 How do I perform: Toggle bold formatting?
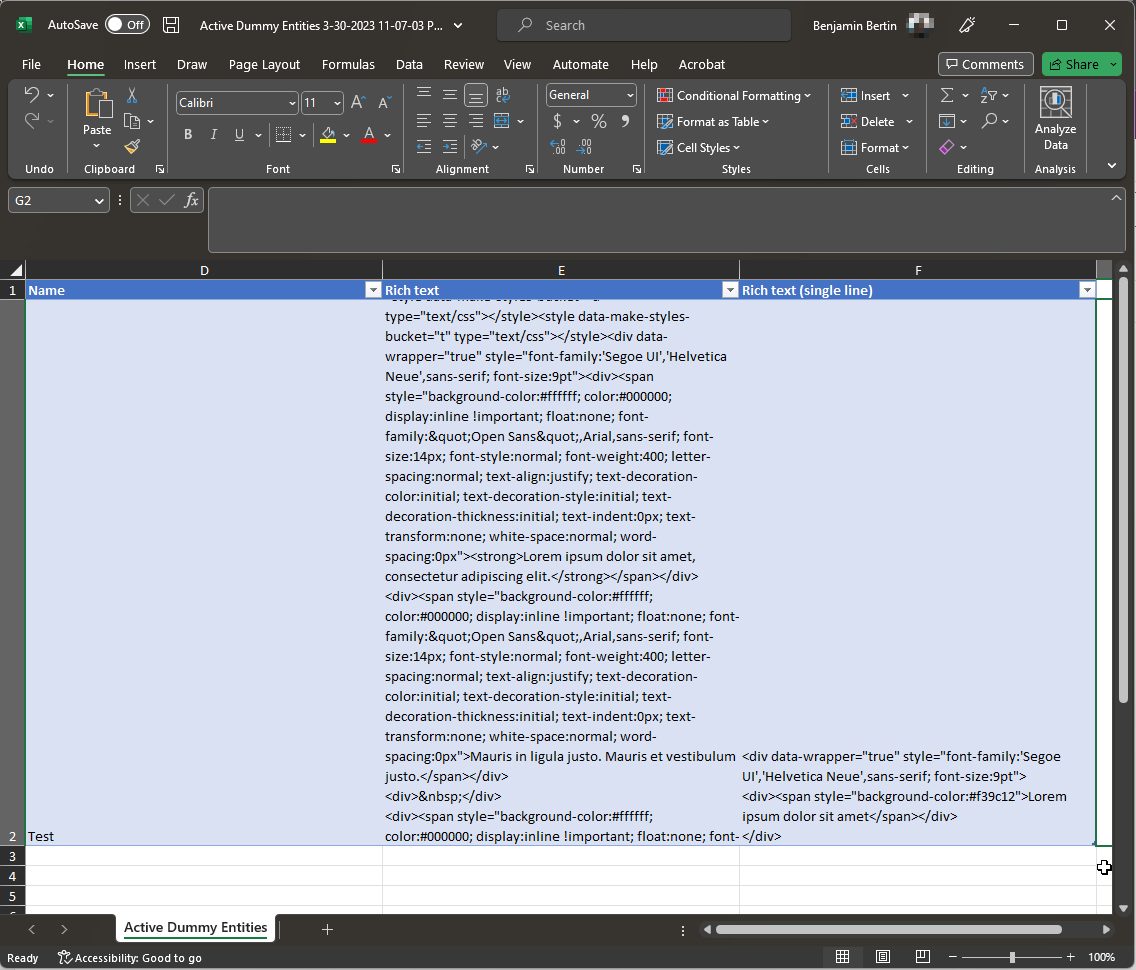(188, 133)
